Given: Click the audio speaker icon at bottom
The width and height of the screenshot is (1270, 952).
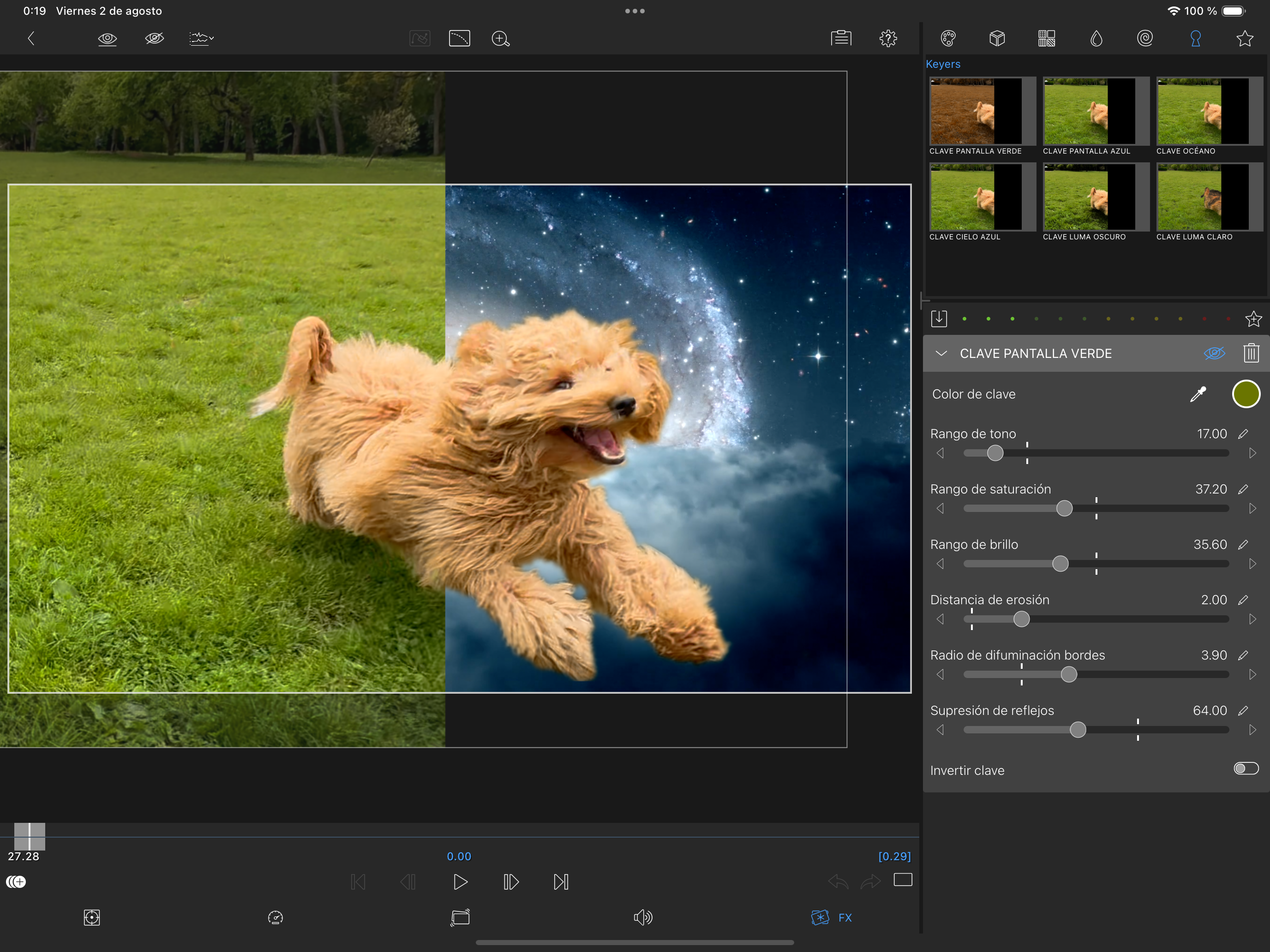Looking at the screenshot, I should point(642,917).
